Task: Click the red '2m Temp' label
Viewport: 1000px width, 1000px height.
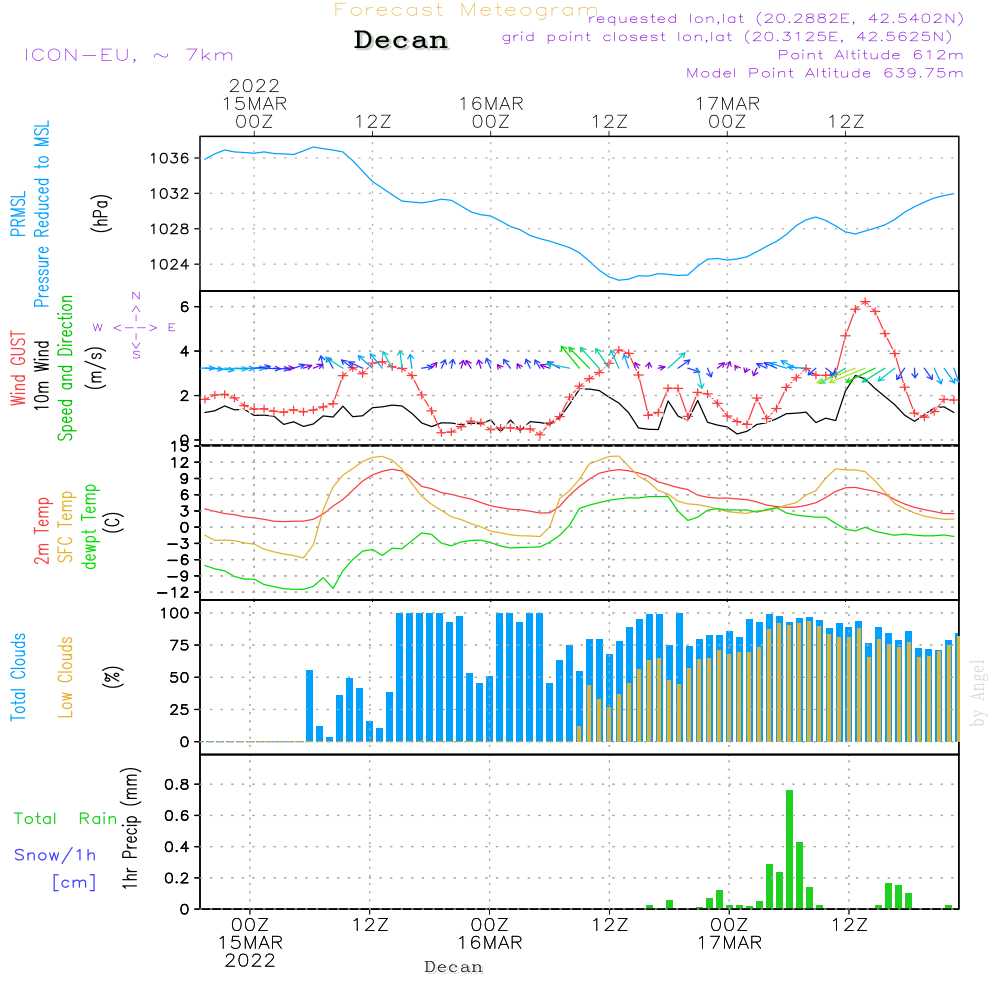Action: (42, 531)
